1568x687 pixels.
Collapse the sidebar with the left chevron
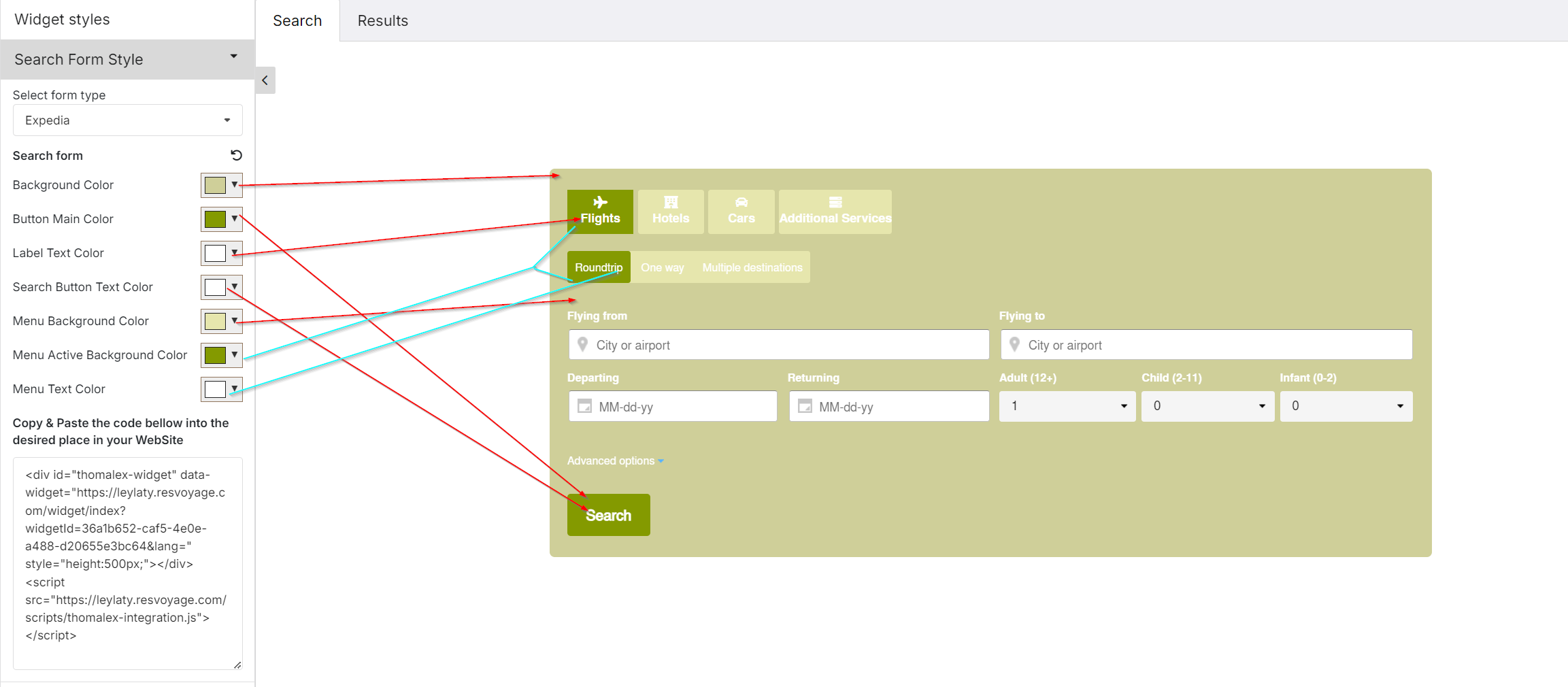coord(265,80)
